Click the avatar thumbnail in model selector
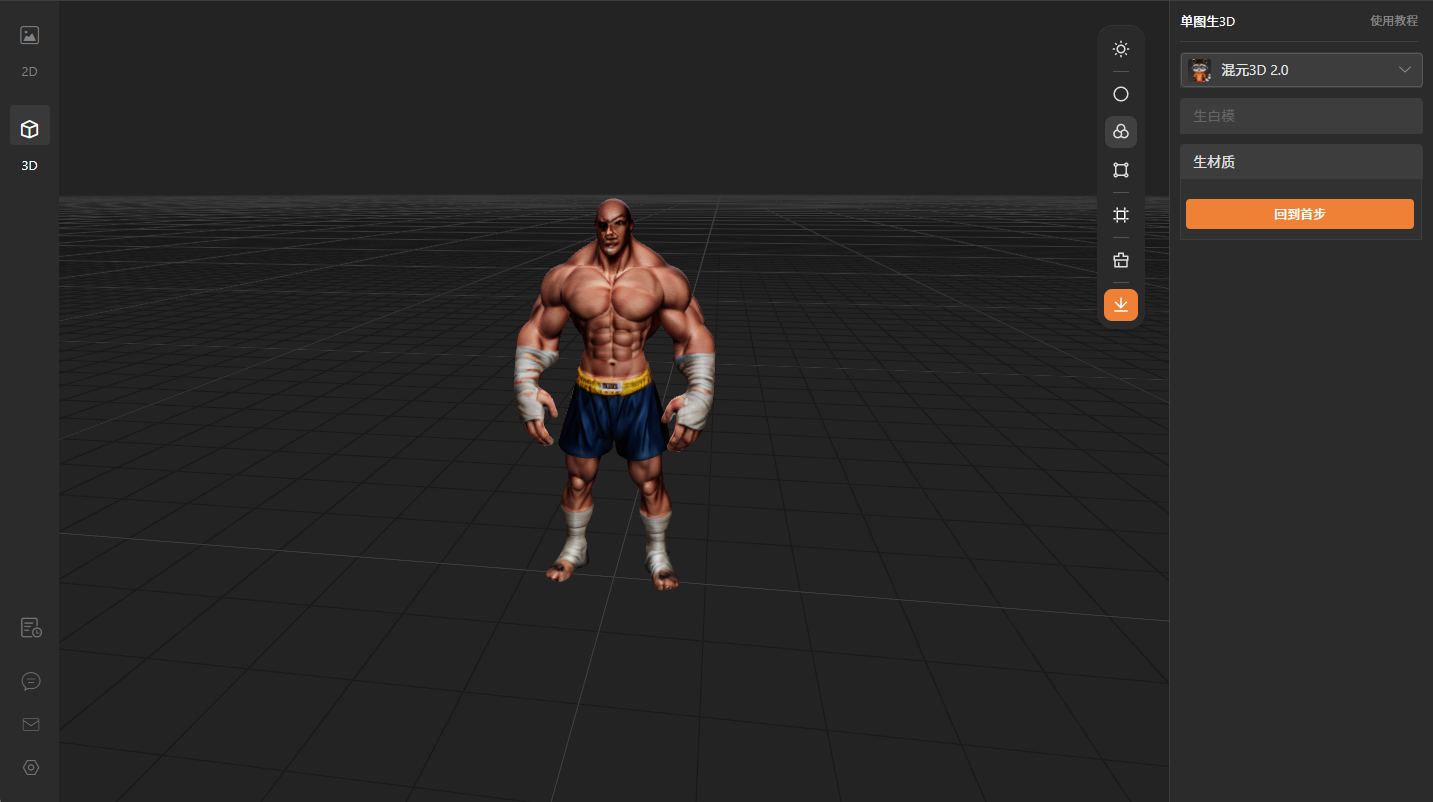Screen dimensions: 1433x802 click(x=1199, y=70)
